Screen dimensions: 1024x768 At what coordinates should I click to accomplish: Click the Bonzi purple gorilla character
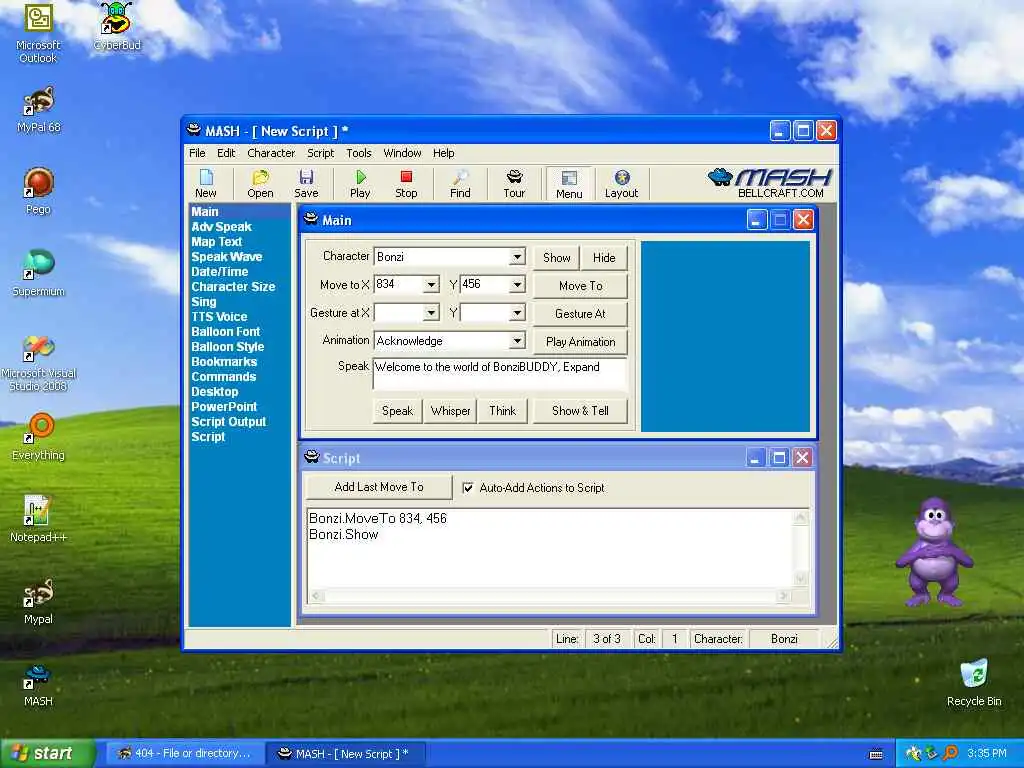(934, 552)
